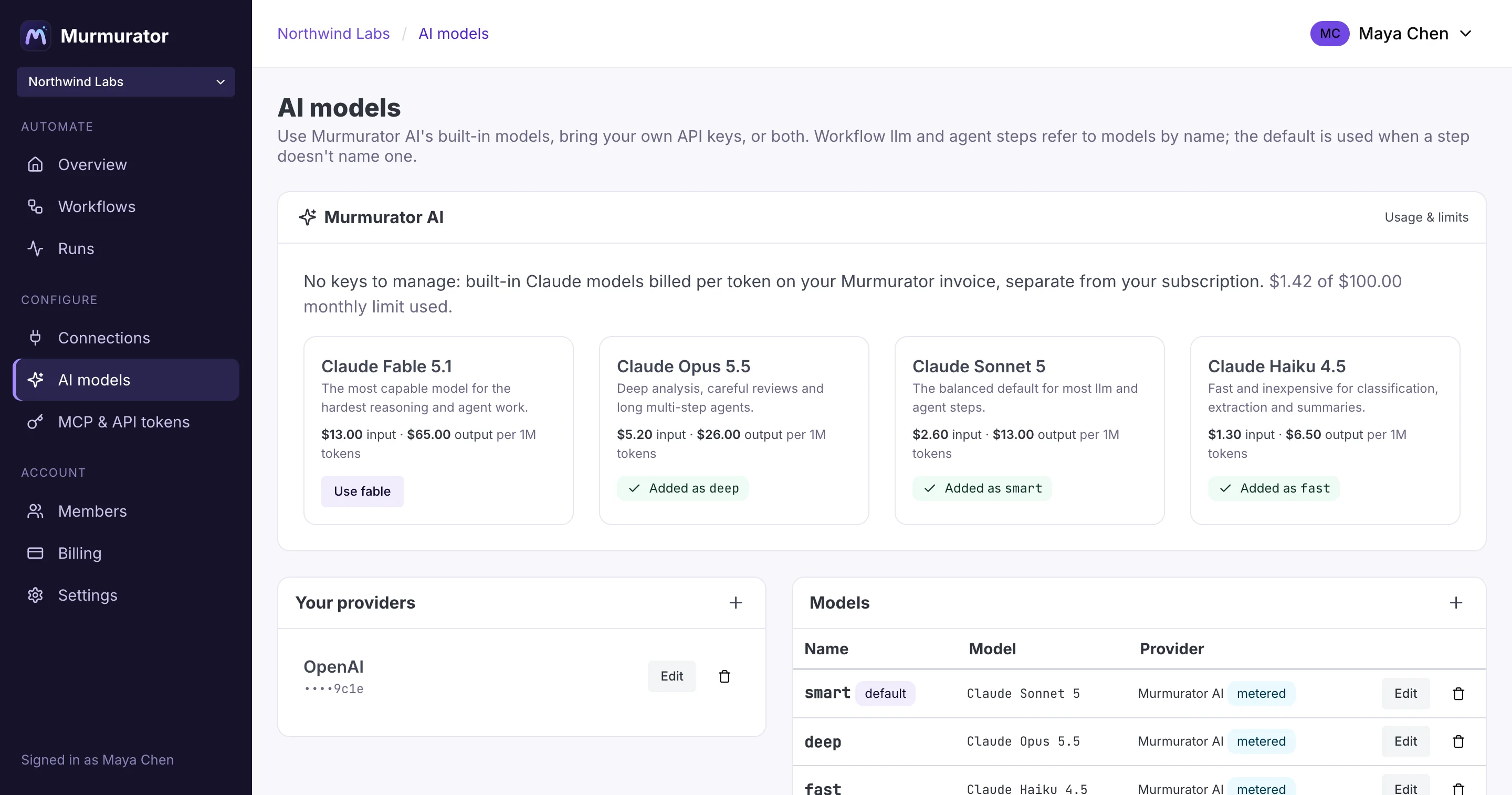
Task: Click the Workflows icon
Action: tap(35, 207)
